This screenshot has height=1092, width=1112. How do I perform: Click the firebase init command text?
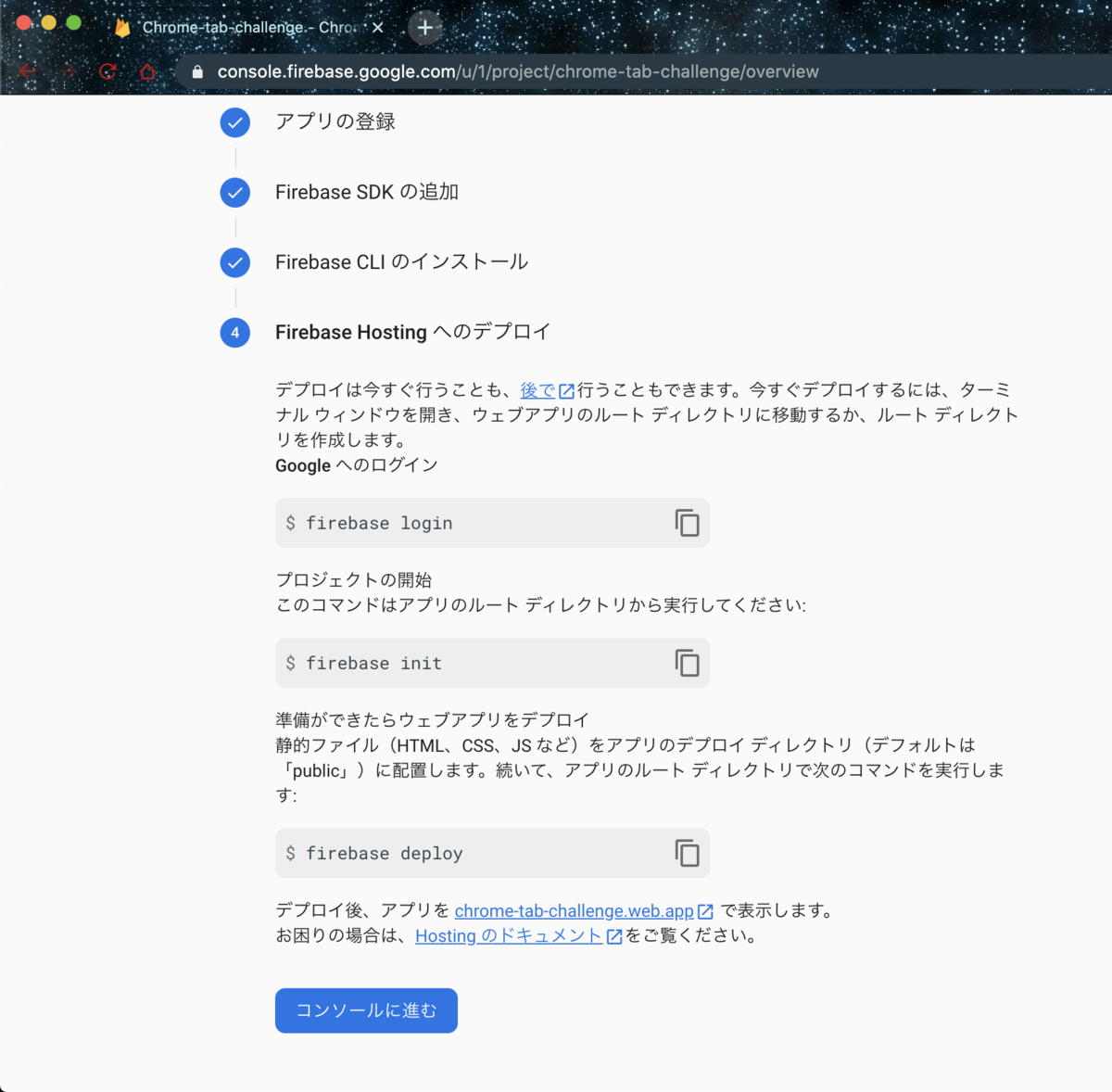(374, 663)
